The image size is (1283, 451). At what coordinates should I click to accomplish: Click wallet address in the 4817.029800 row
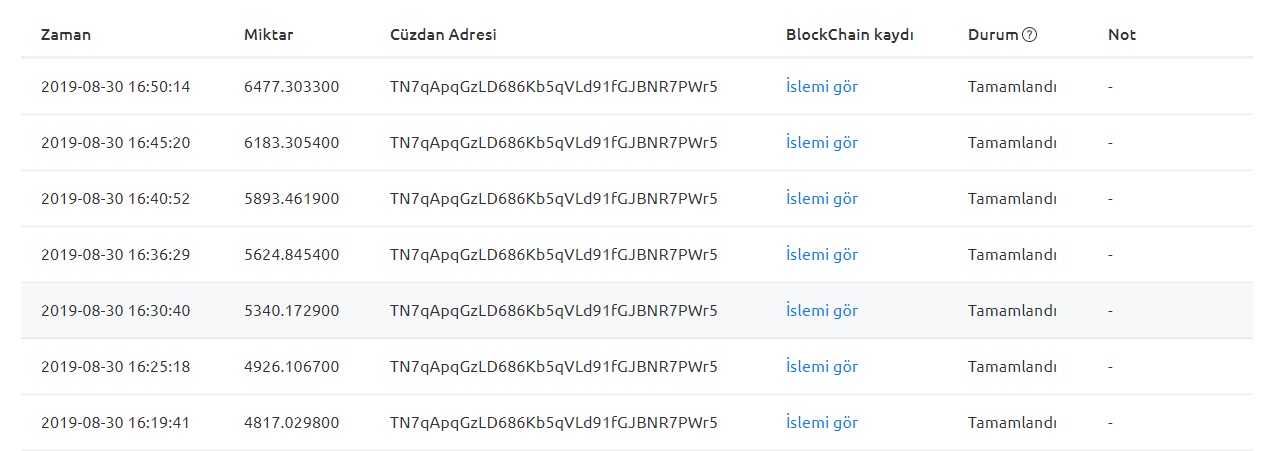pyautogui.click(x=554, y=423)
